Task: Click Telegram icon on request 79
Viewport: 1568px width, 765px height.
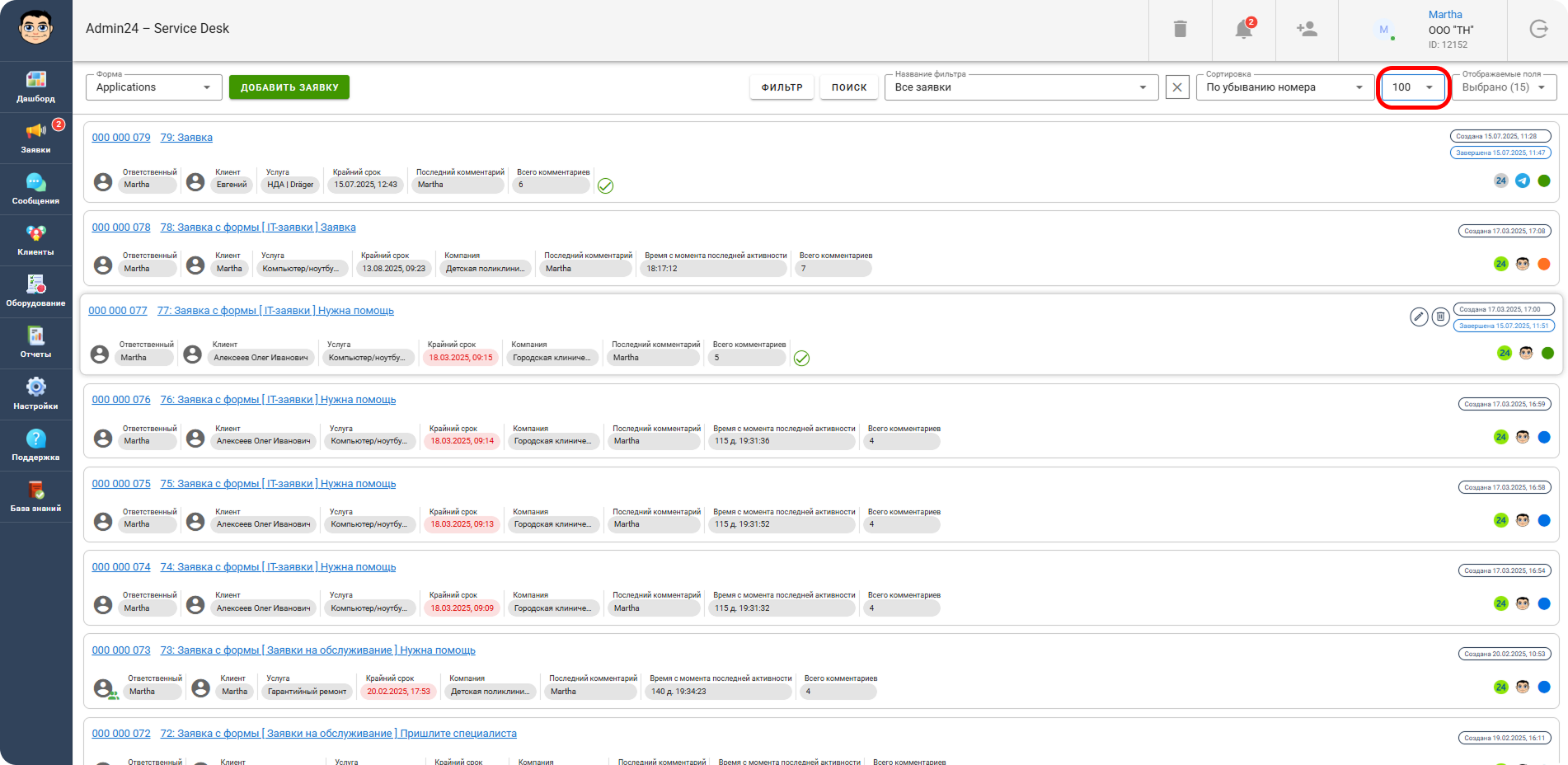Action: (1523, 181)
